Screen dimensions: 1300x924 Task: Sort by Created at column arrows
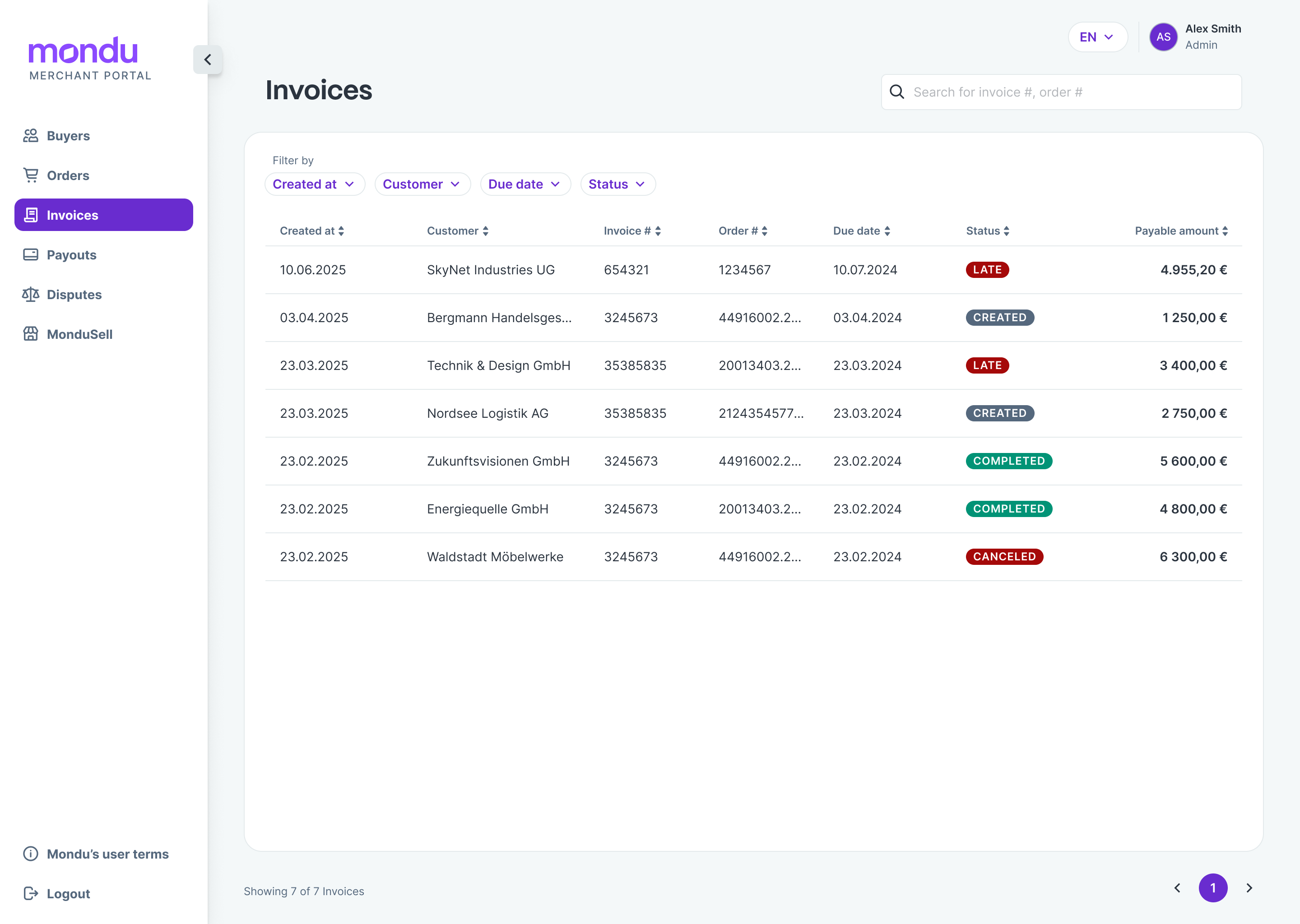point(341,231)
